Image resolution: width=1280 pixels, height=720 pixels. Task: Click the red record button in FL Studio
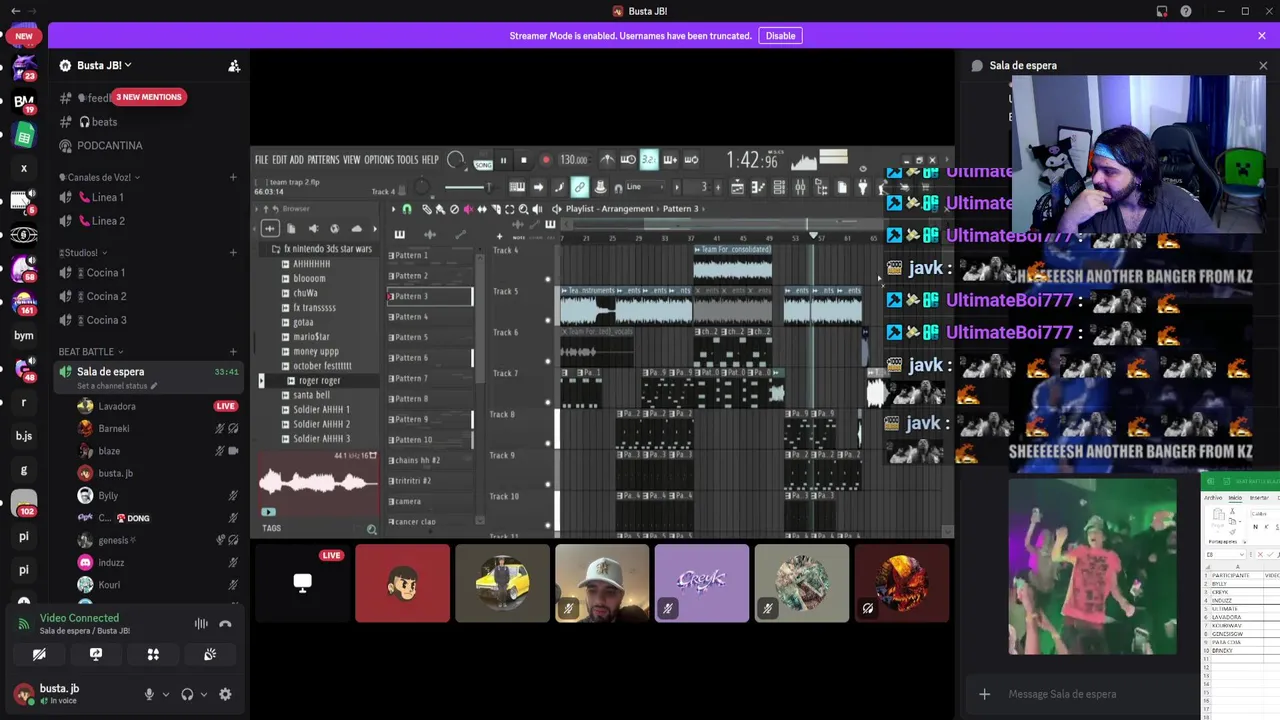coord(545,160)
